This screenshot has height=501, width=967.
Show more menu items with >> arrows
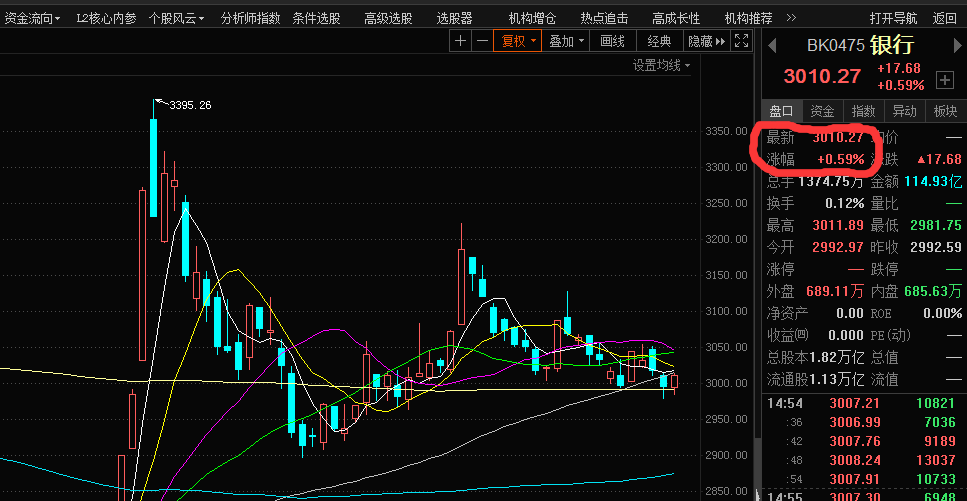point(791,18)
